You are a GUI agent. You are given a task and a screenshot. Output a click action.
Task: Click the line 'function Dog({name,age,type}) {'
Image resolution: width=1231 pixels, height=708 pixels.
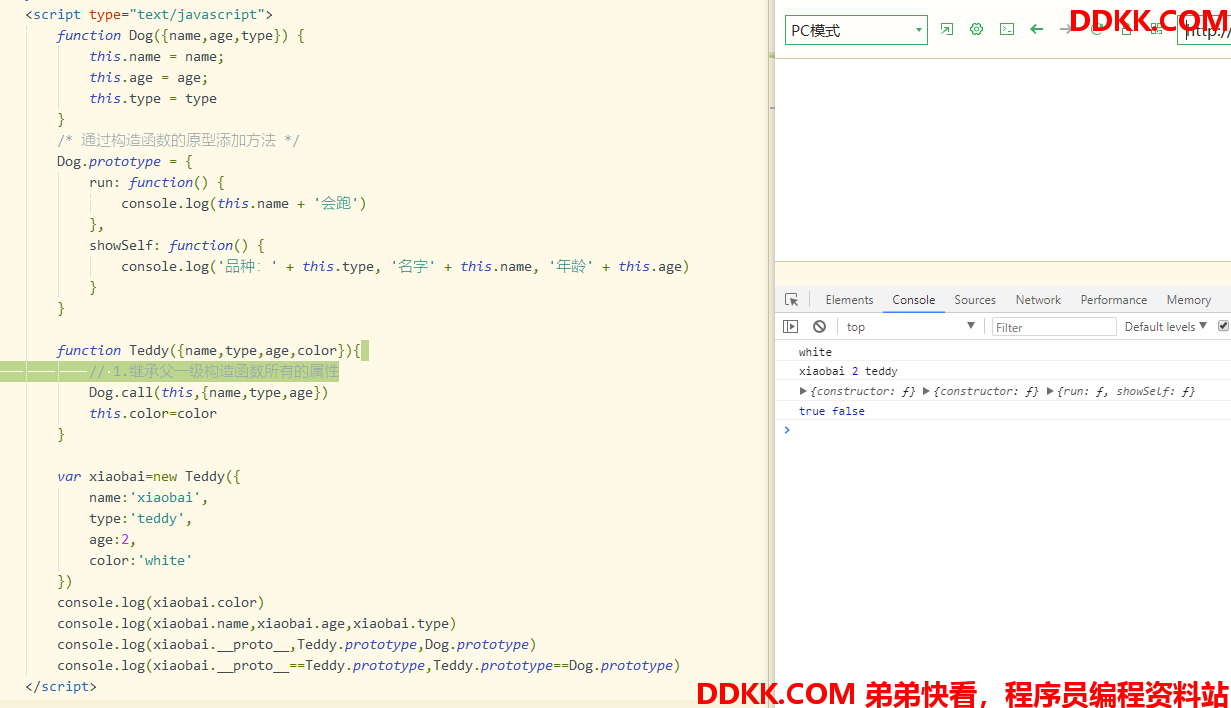coord(181,35)
